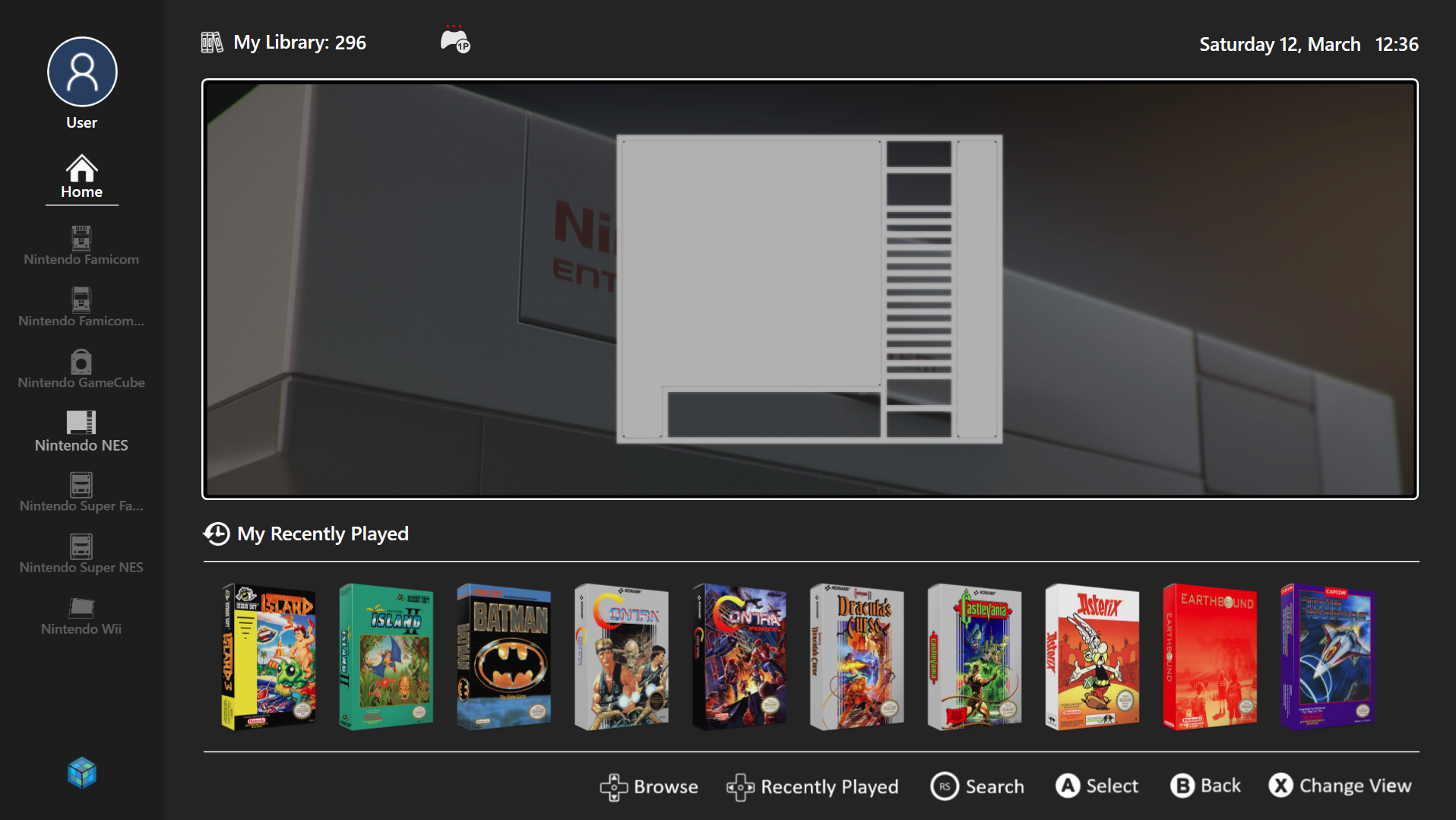Launch the Batman game box
This screenshot has width=1456, height=820.
[x=504, y=657]
